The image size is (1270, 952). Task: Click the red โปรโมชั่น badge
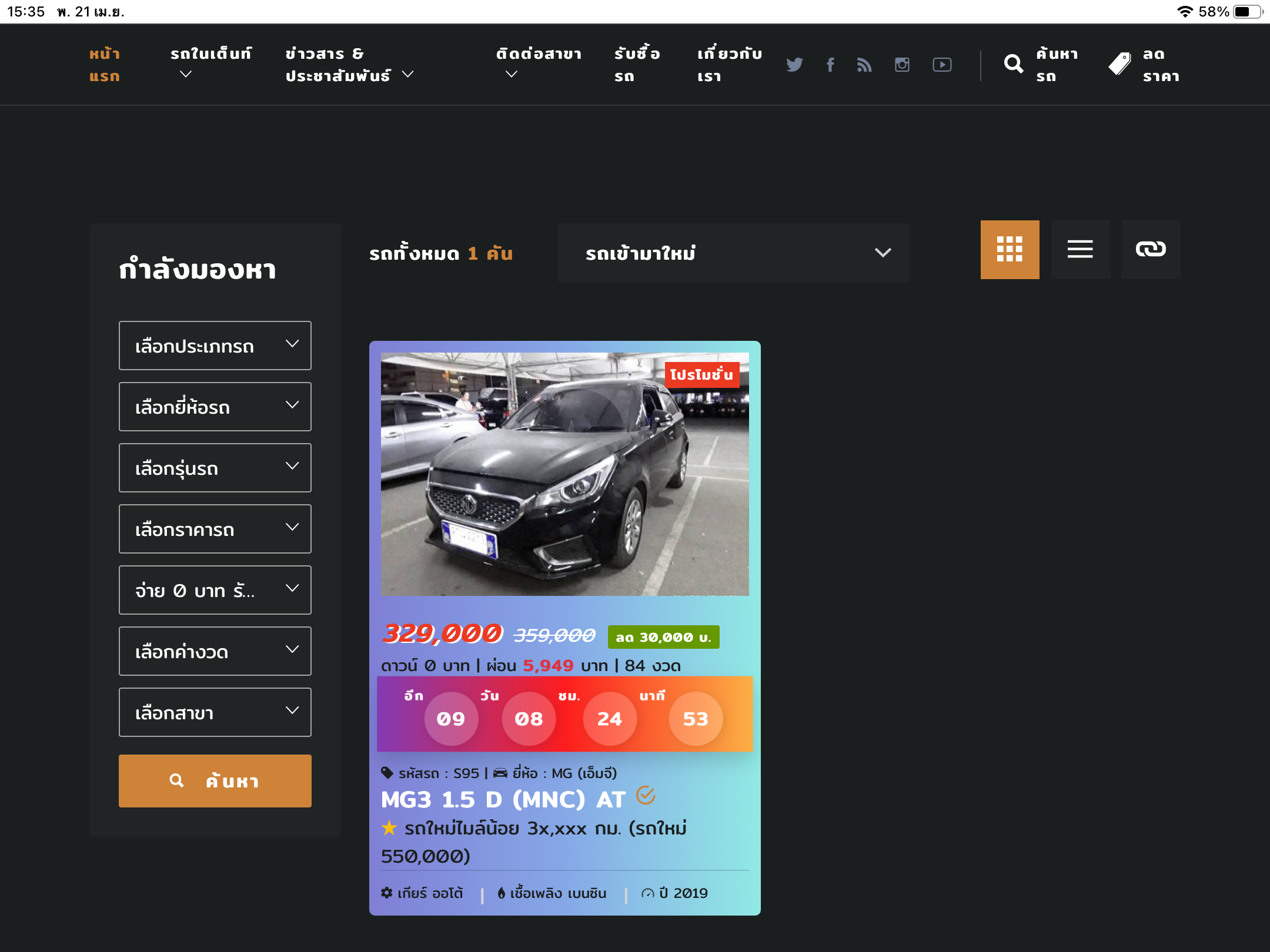tap(702, 375)
